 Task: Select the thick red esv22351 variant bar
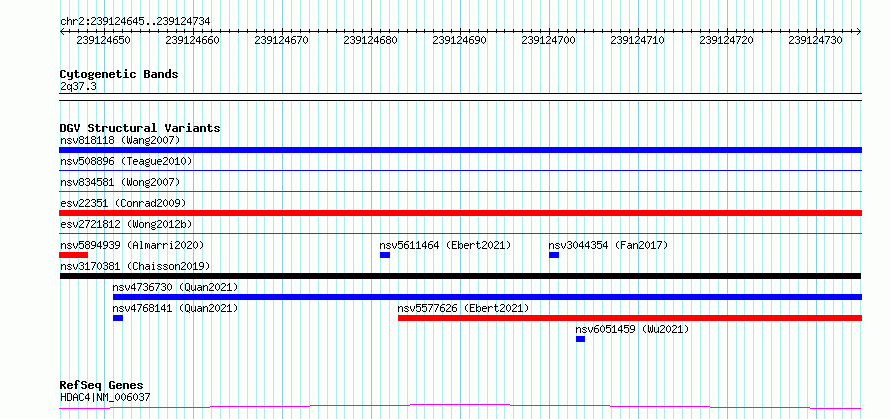click(460, 213)
